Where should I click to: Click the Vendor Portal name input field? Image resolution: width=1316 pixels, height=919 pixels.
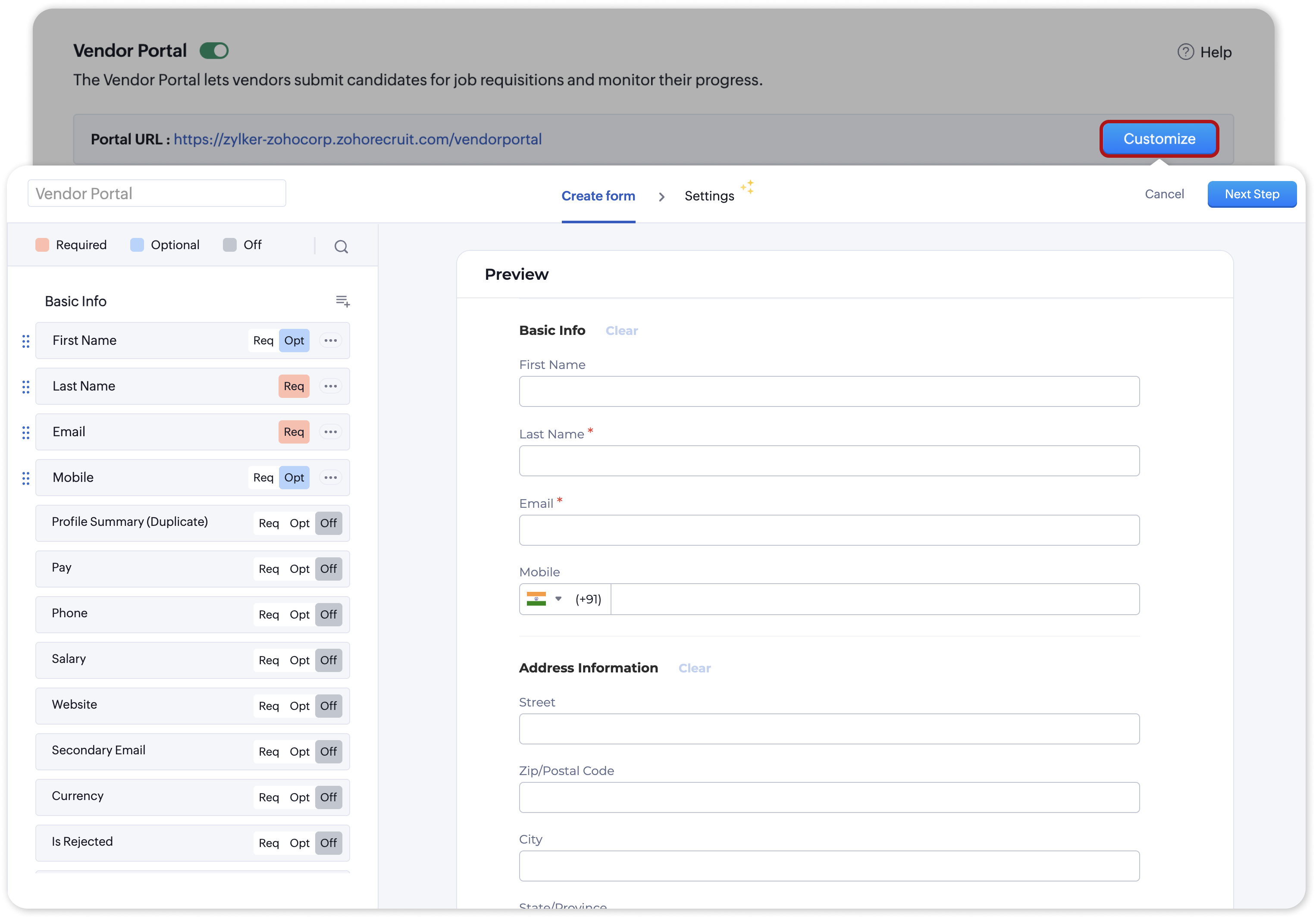157,194
